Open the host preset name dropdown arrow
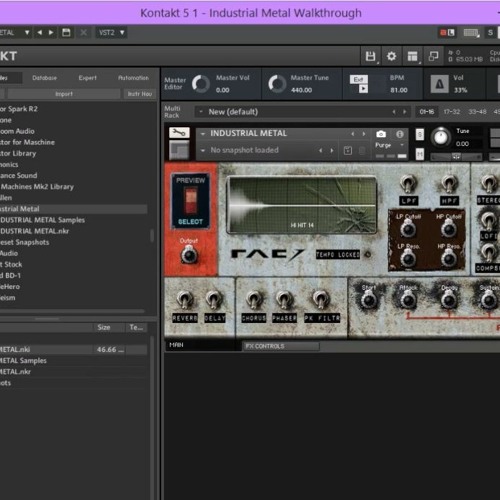 27,33
